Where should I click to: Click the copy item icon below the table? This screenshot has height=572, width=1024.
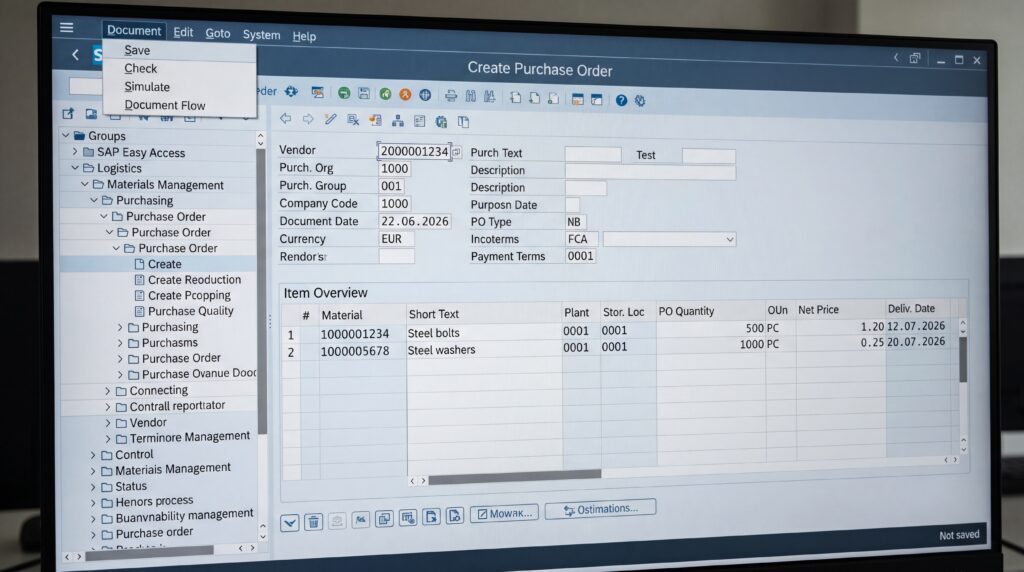(384, 519)
